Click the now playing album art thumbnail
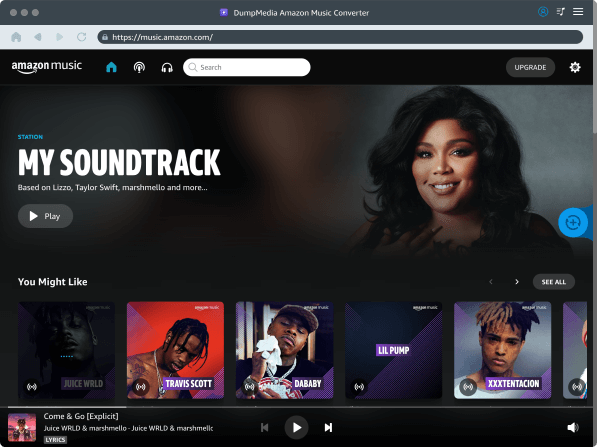Screen dimensions: 597x447 click(22, 428)
